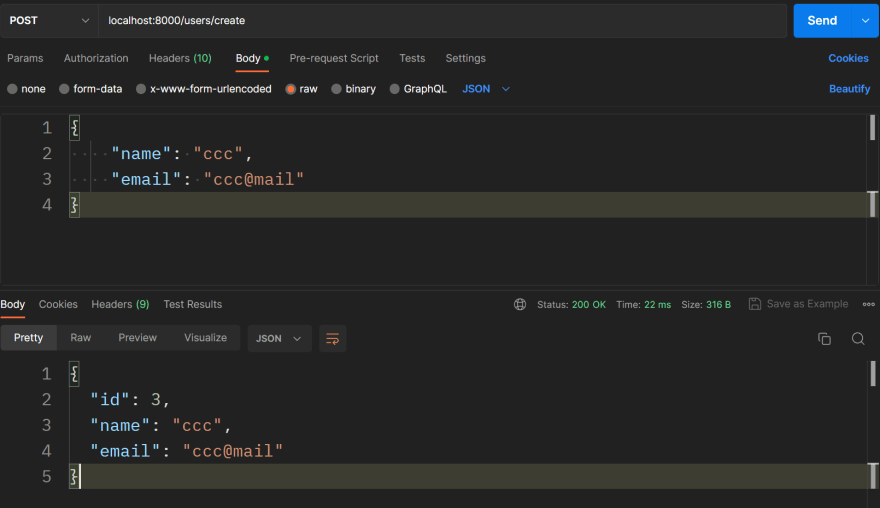The width and height of the screenshot is (880, 508).
Task: Select the binary body radio button
Action: point(336,89)
